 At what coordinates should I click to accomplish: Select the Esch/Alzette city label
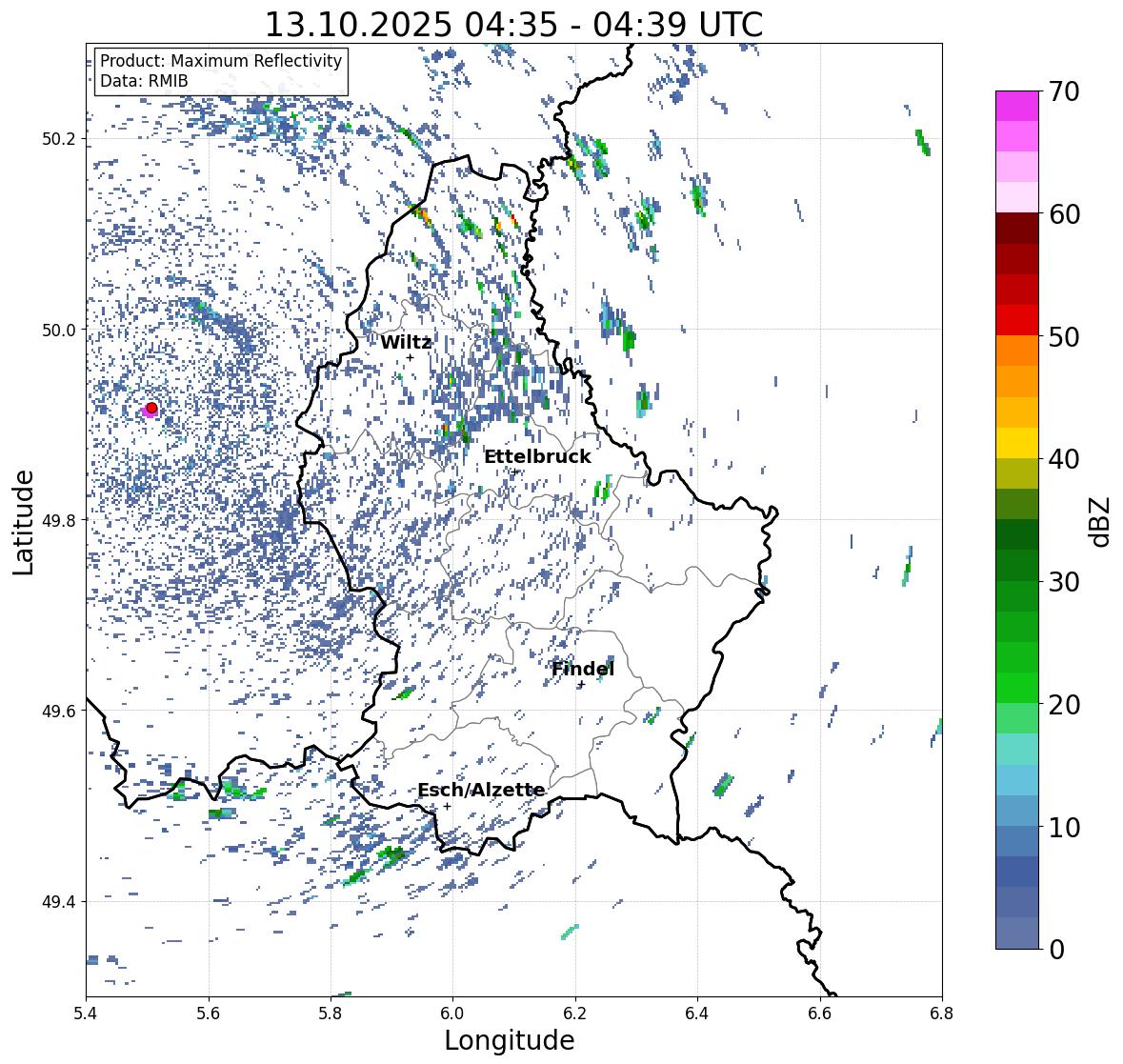coord(481,790)
